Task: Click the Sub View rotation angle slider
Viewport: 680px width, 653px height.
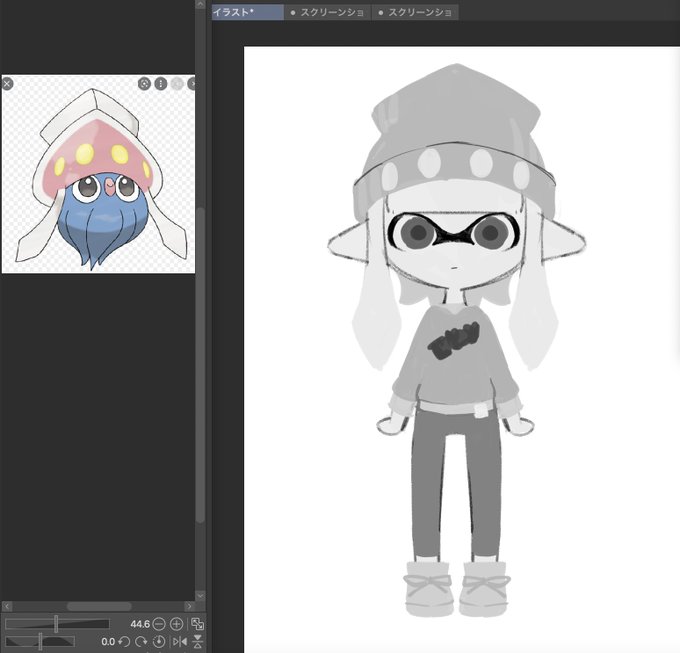Action: pos(40,641)
